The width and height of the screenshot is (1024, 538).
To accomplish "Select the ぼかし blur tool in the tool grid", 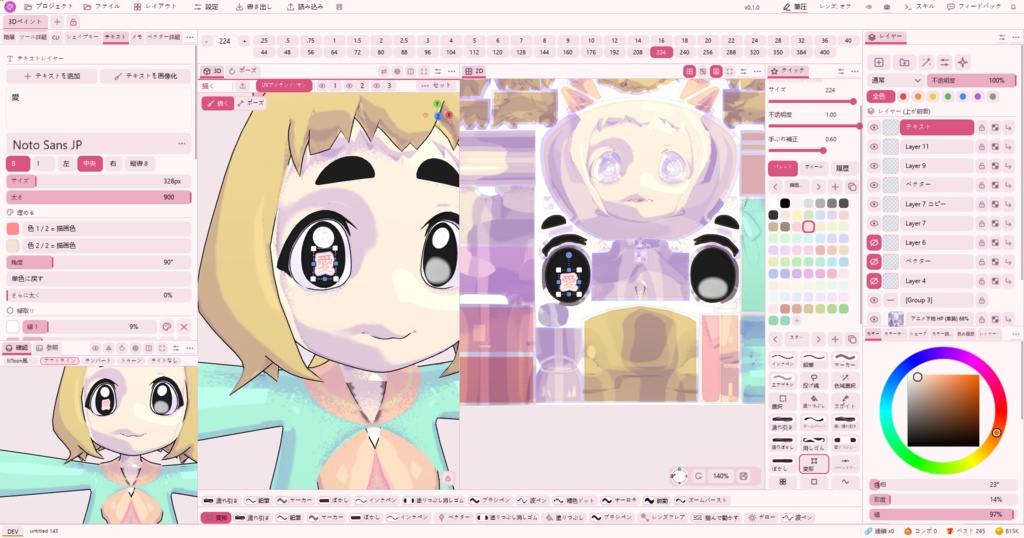I will click(782, 464).
